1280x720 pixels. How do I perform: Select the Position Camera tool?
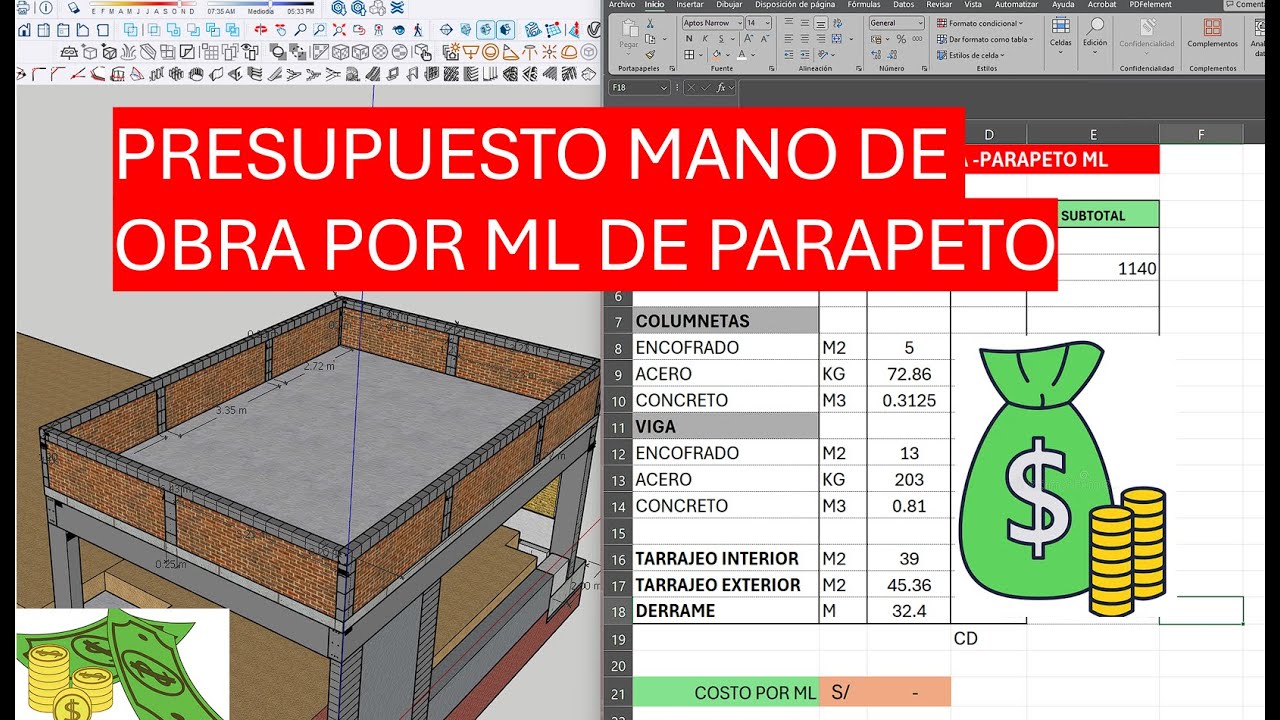click(379, 30)
